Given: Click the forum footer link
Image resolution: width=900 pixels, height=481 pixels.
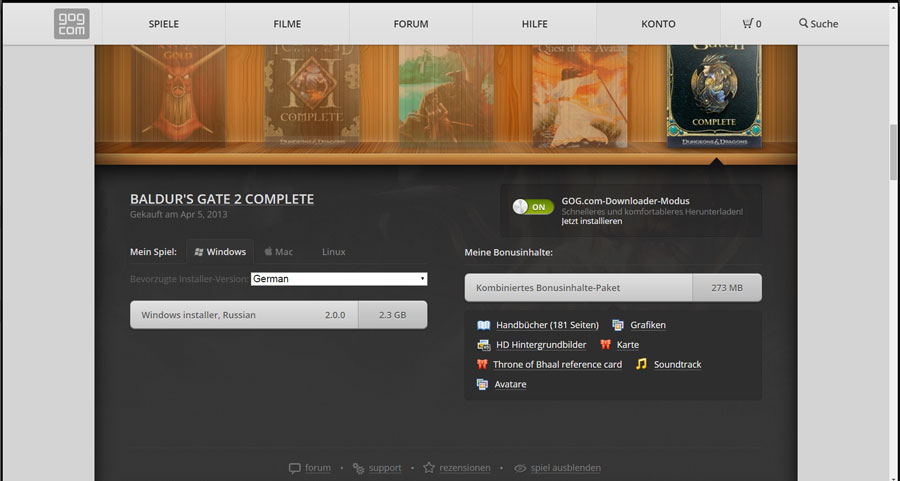Looking at the screenshot, I should click(317, 468).
